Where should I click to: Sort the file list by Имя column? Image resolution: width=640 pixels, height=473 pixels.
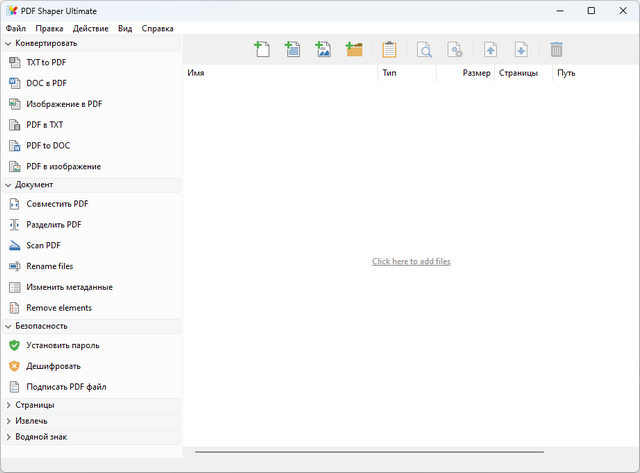[x=280, y=73]
